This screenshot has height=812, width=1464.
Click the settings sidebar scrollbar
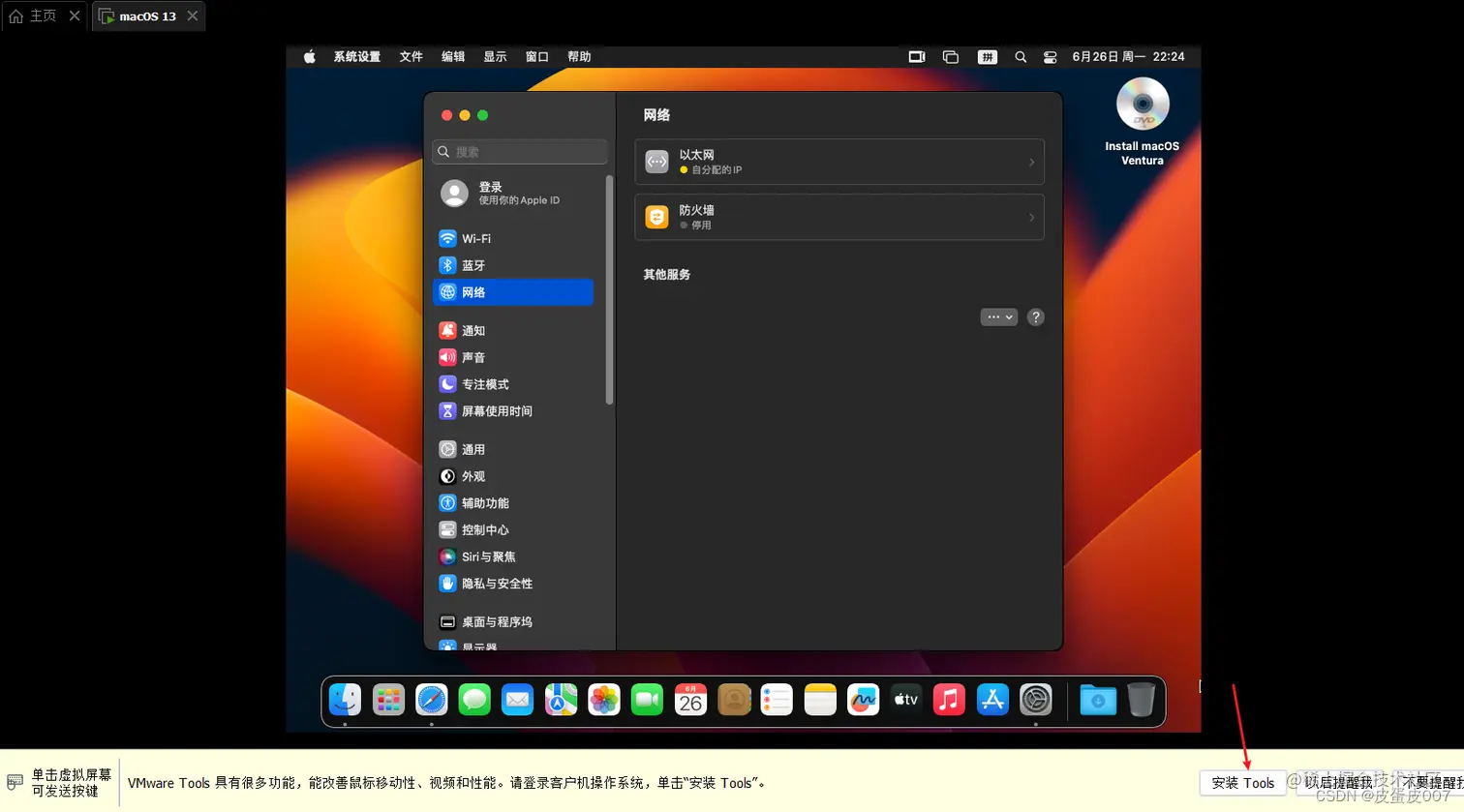coord(609,290)
